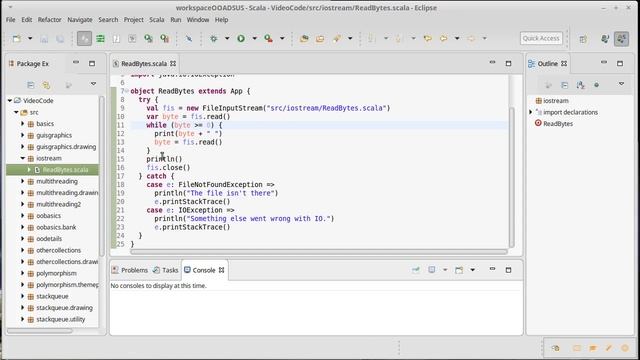The height and width of the screenshot is (360, 640).
Task: Click "The file isn't there" string in code
Action: [231, 193]
